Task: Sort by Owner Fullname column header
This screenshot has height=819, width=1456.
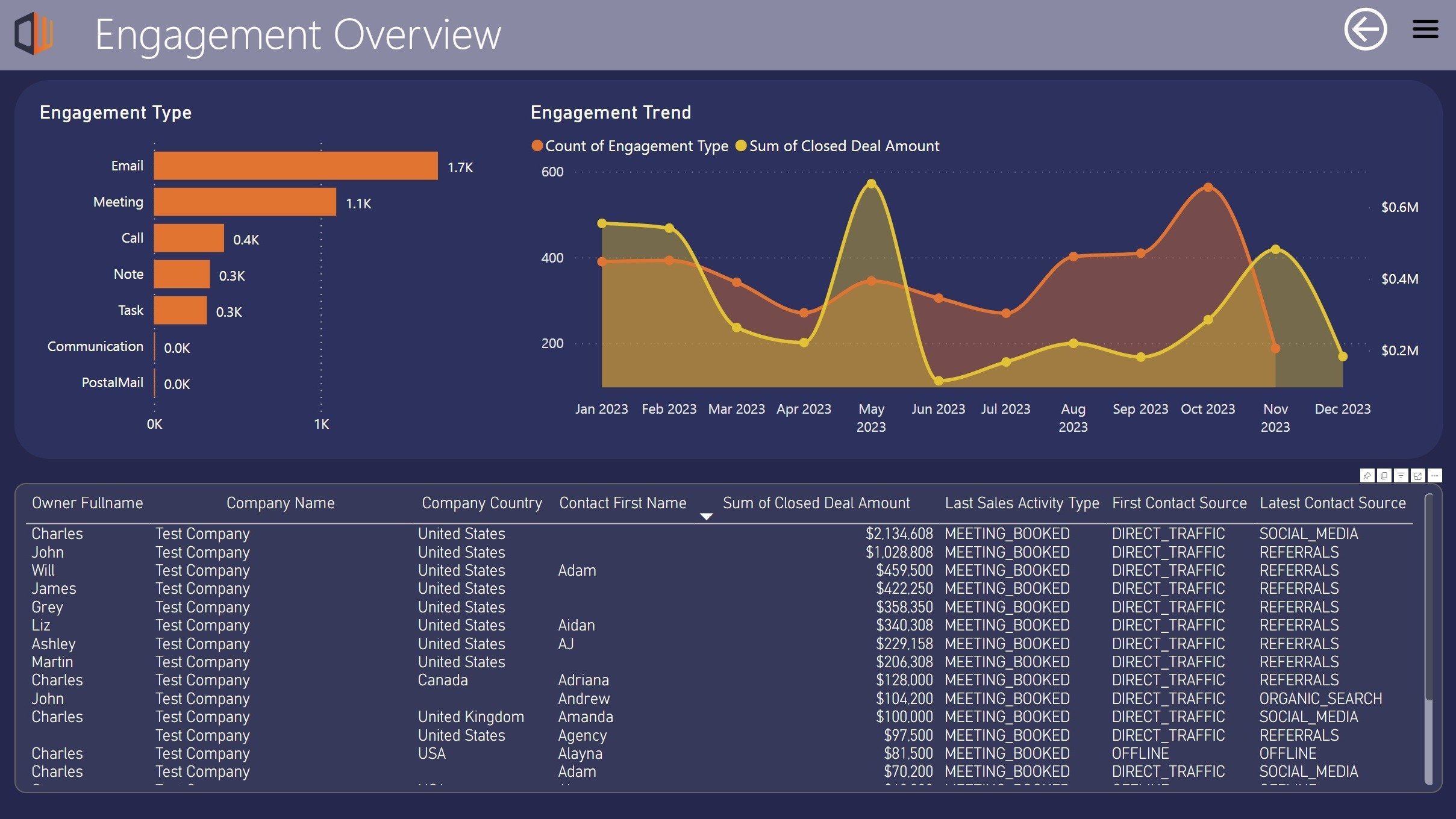Action: (87, 503)
